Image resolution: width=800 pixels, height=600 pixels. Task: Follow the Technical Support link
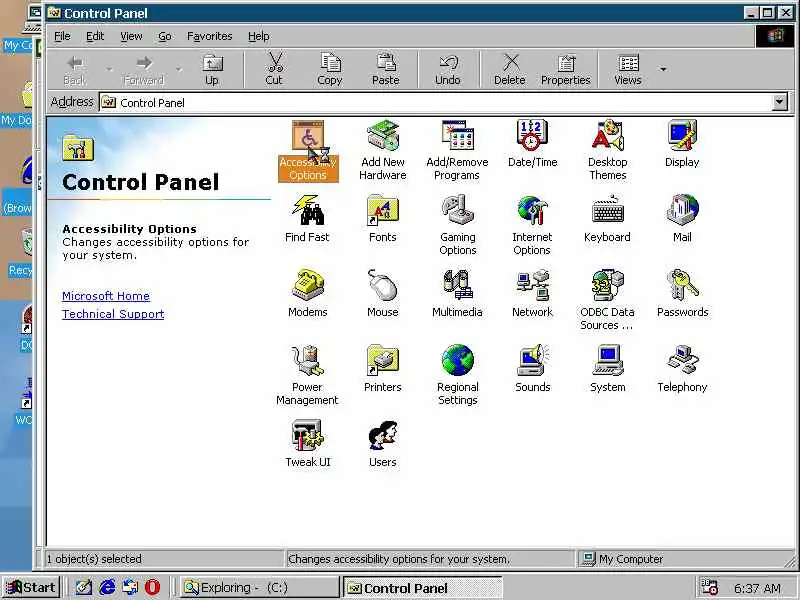point(113,314)
